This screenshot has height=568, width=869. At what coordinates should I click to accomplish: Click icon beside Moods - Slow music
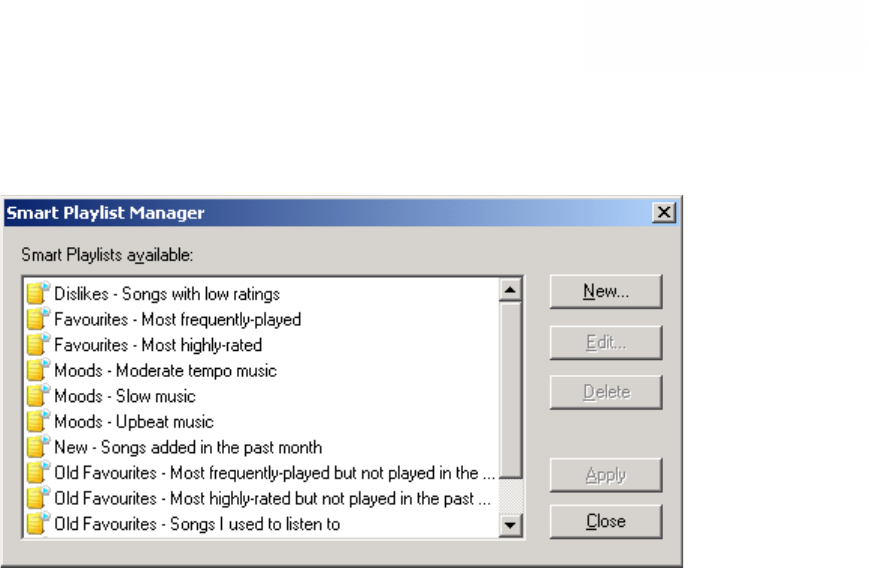click(38, 395)
